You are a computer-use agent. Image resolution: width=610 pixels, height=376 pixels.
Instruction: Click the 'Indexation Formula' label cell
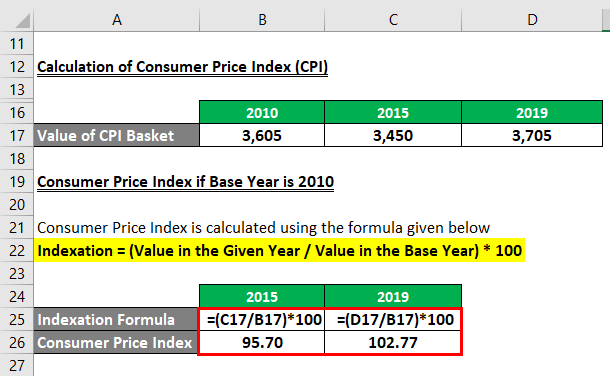click(x=116, y=319)
